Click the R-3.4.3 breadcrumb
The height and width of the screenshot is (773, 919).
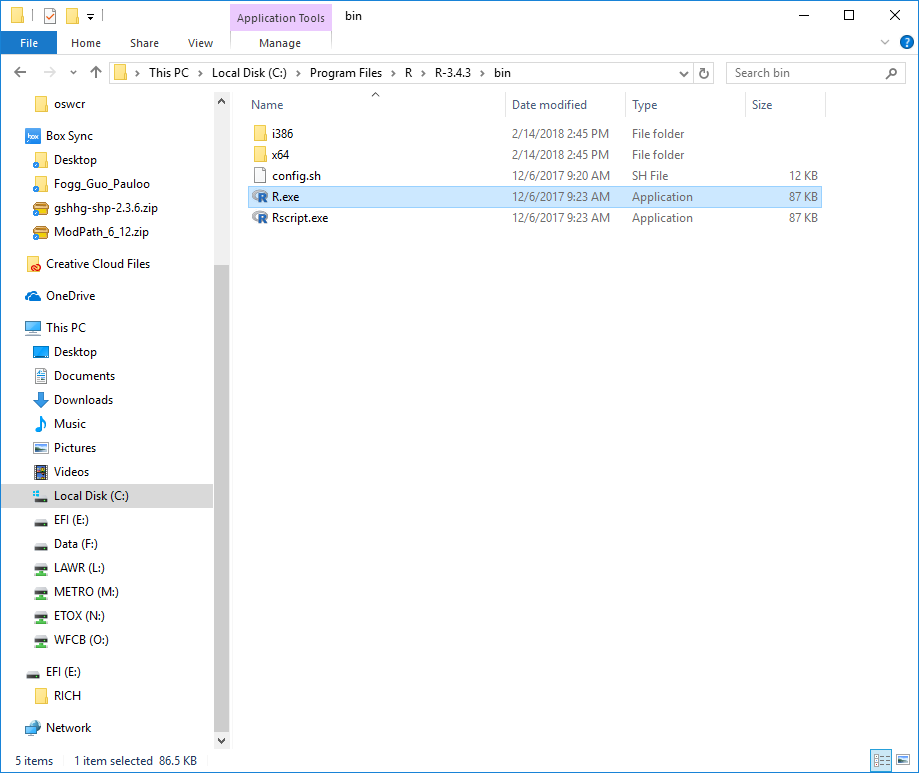pos(452,73)
